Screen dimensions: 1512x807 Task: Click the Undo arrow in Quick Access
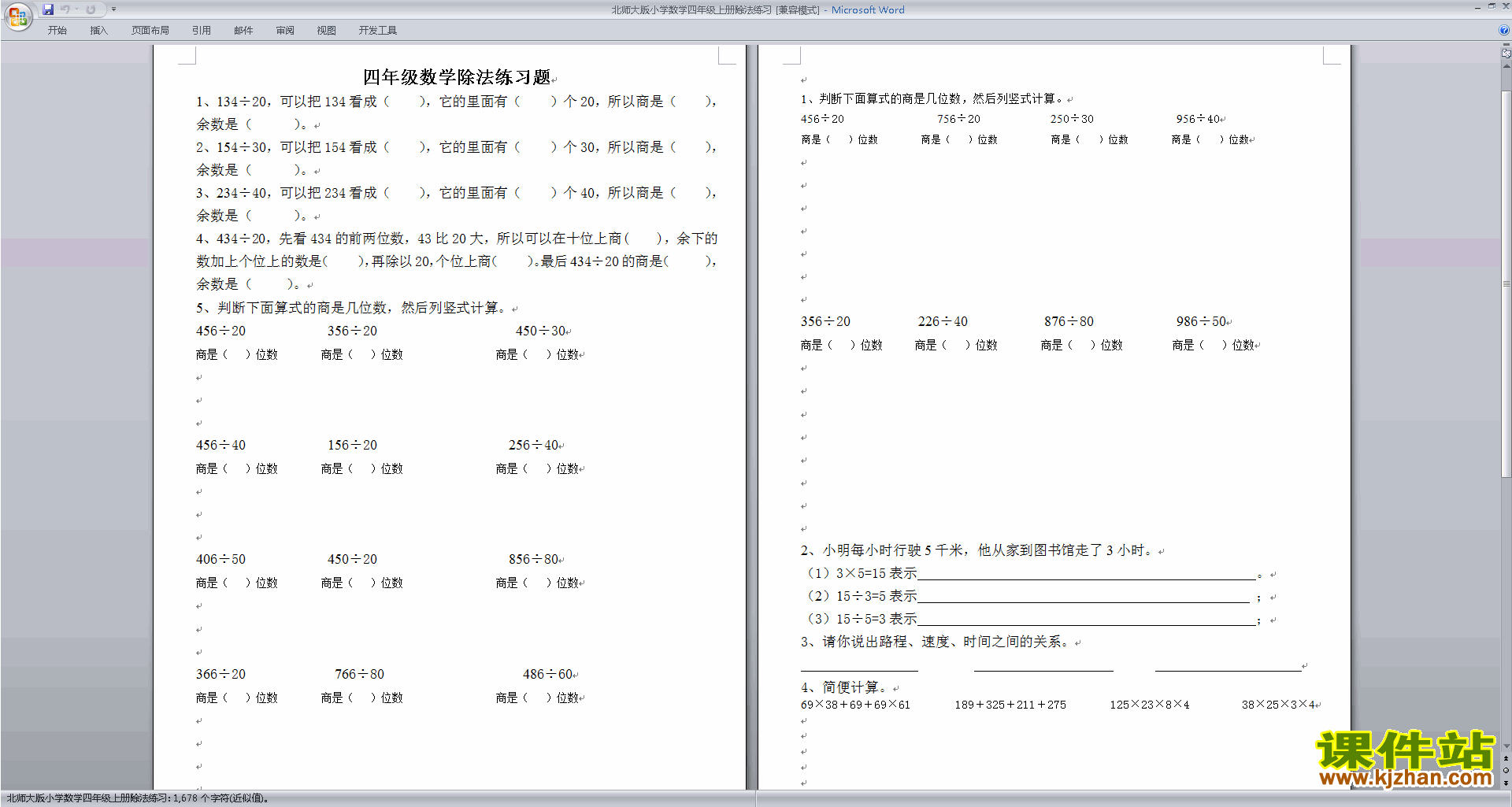coord(65,9)
